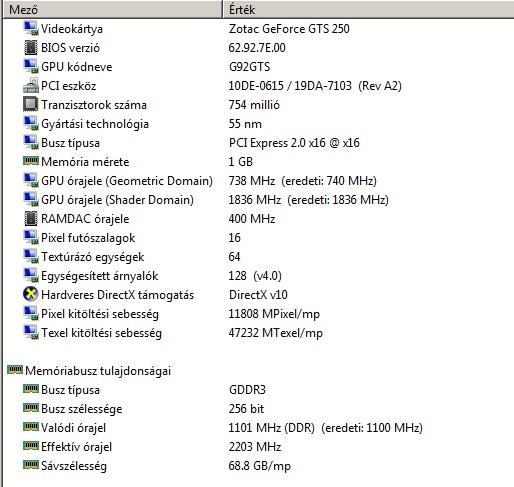Select Pixel futószalagok value 16
Screen dimensions: 514x487
[x=235, y=238]
